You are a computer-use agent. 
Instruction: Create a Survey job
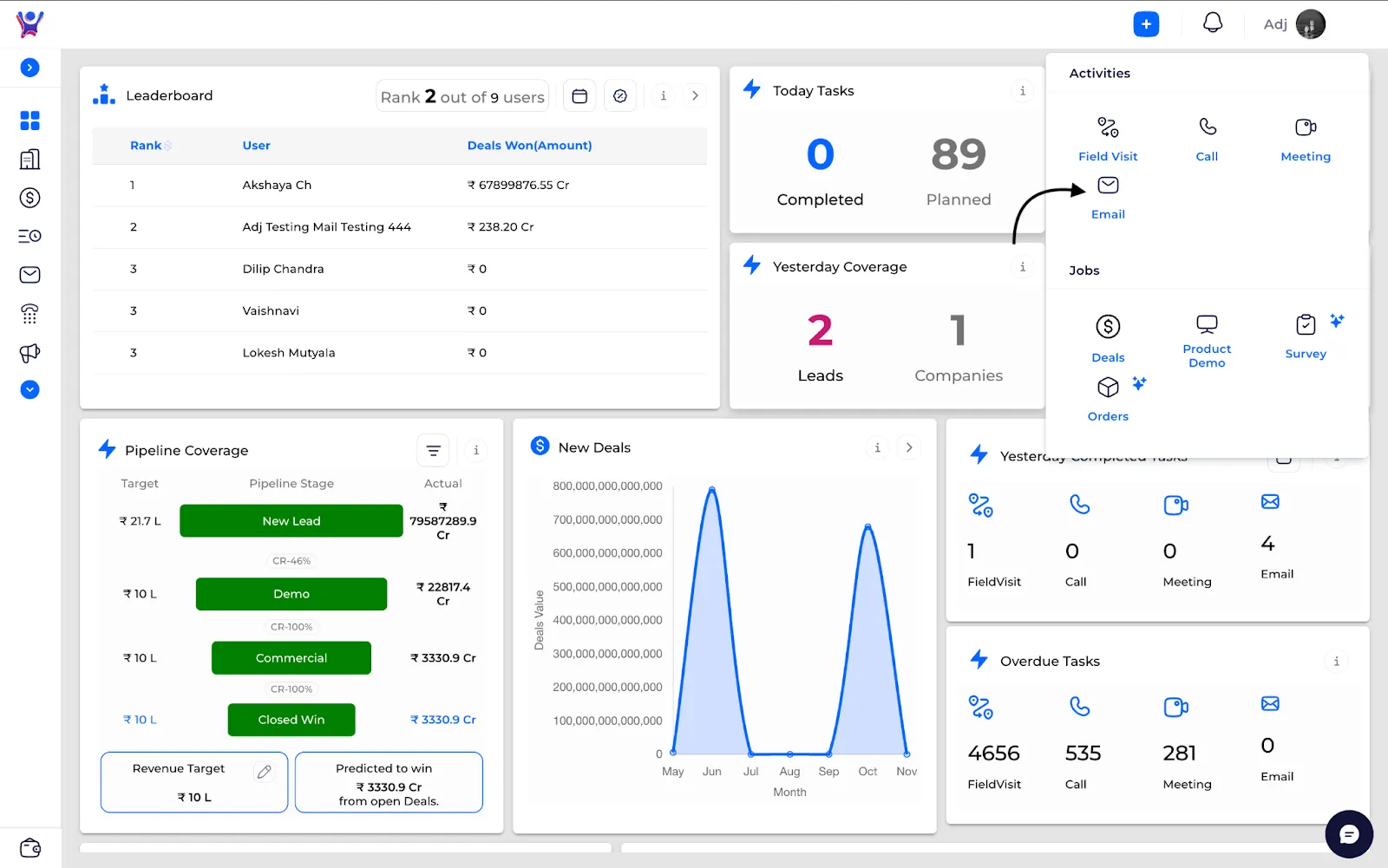[1306, 336]
